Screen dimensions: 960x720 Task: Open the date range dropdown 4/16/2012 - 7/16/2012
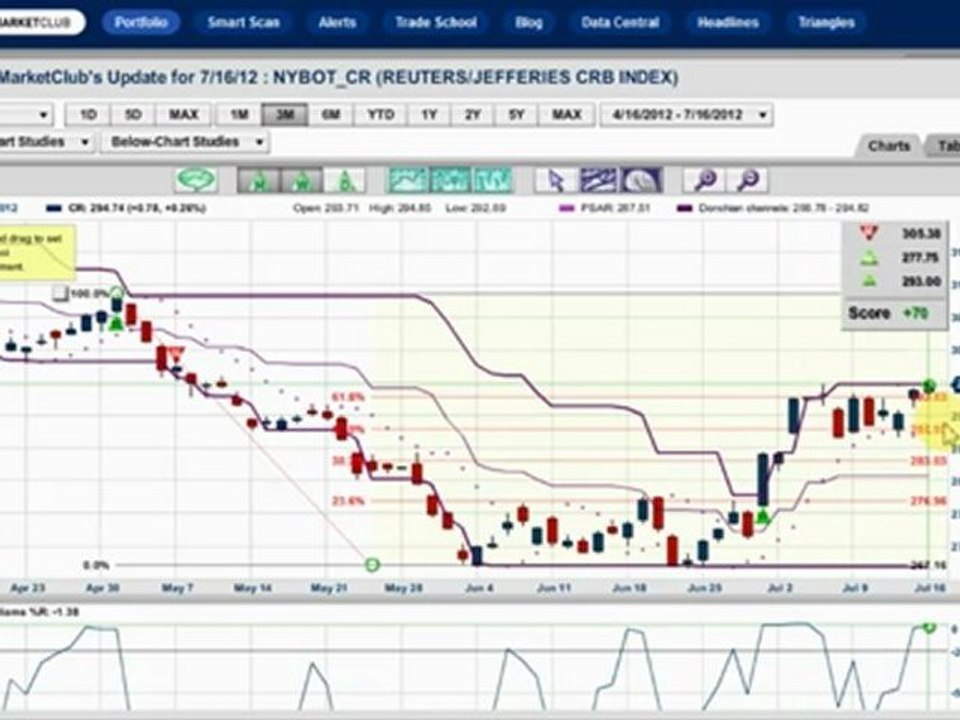686,114
